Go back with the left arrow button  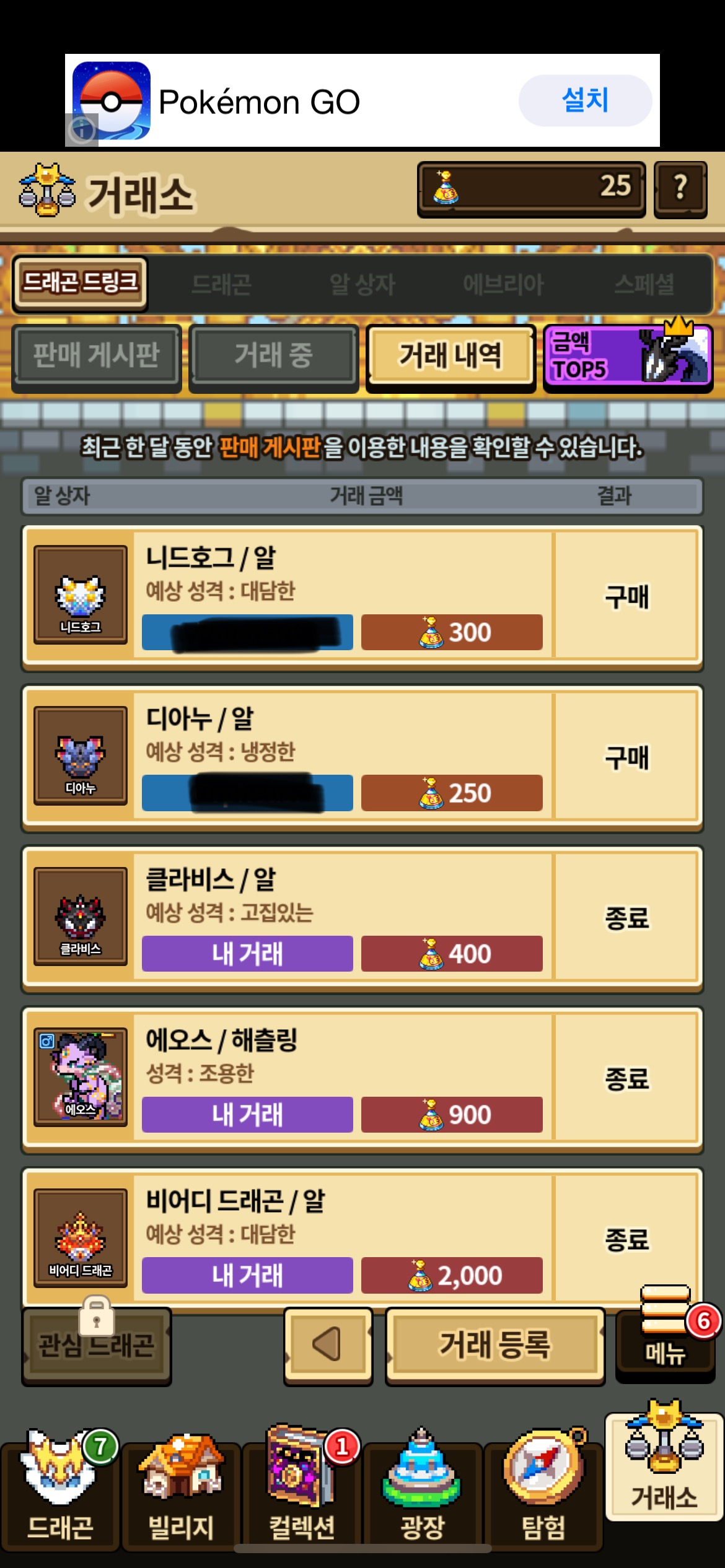coord(328,1345)
